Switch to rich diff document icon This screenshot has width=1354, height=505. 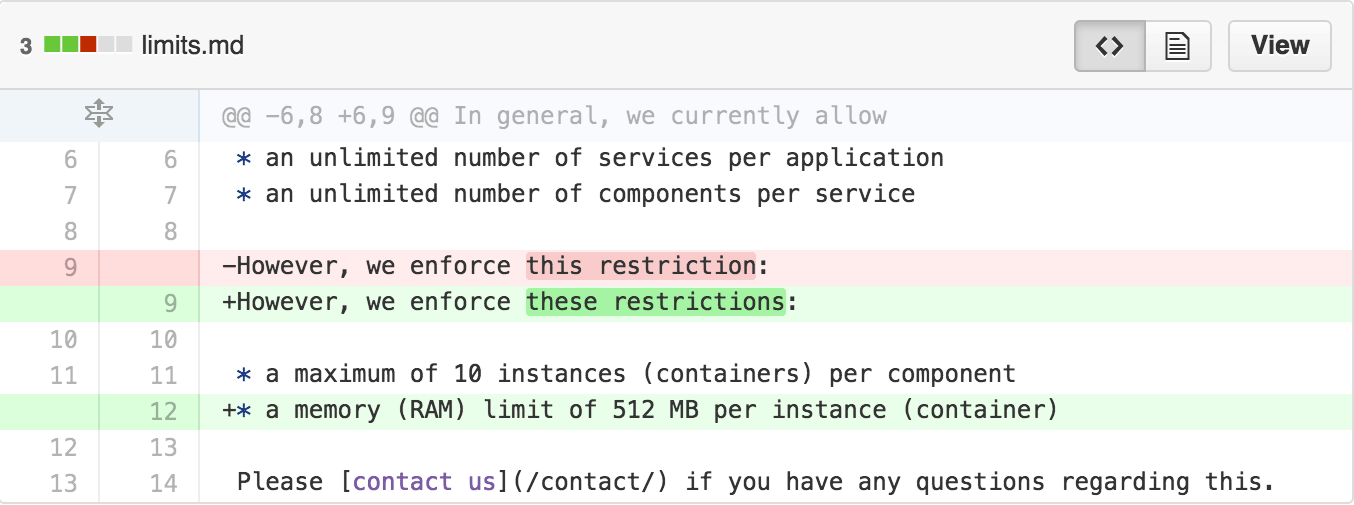1177,46
